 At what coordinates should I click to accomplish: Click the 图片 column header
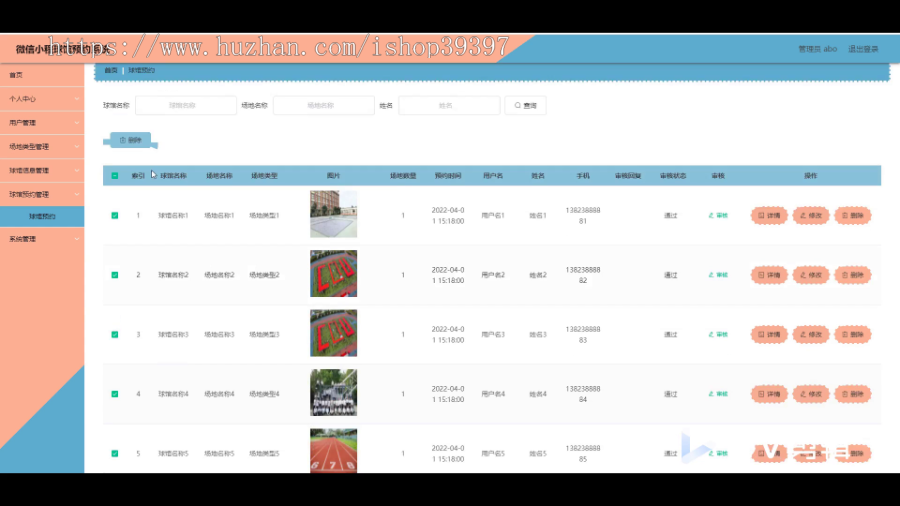click(x=333, y=176)
